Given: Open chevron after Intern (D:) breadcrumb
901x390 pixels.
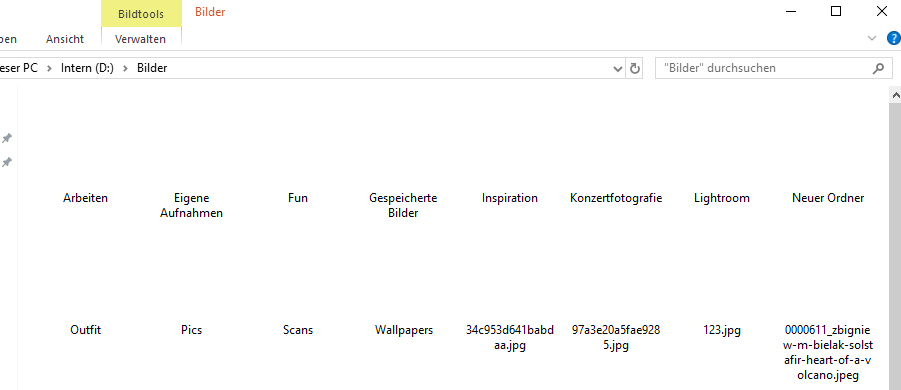Looking at the screenshot, I should click(x=125, y=68).
